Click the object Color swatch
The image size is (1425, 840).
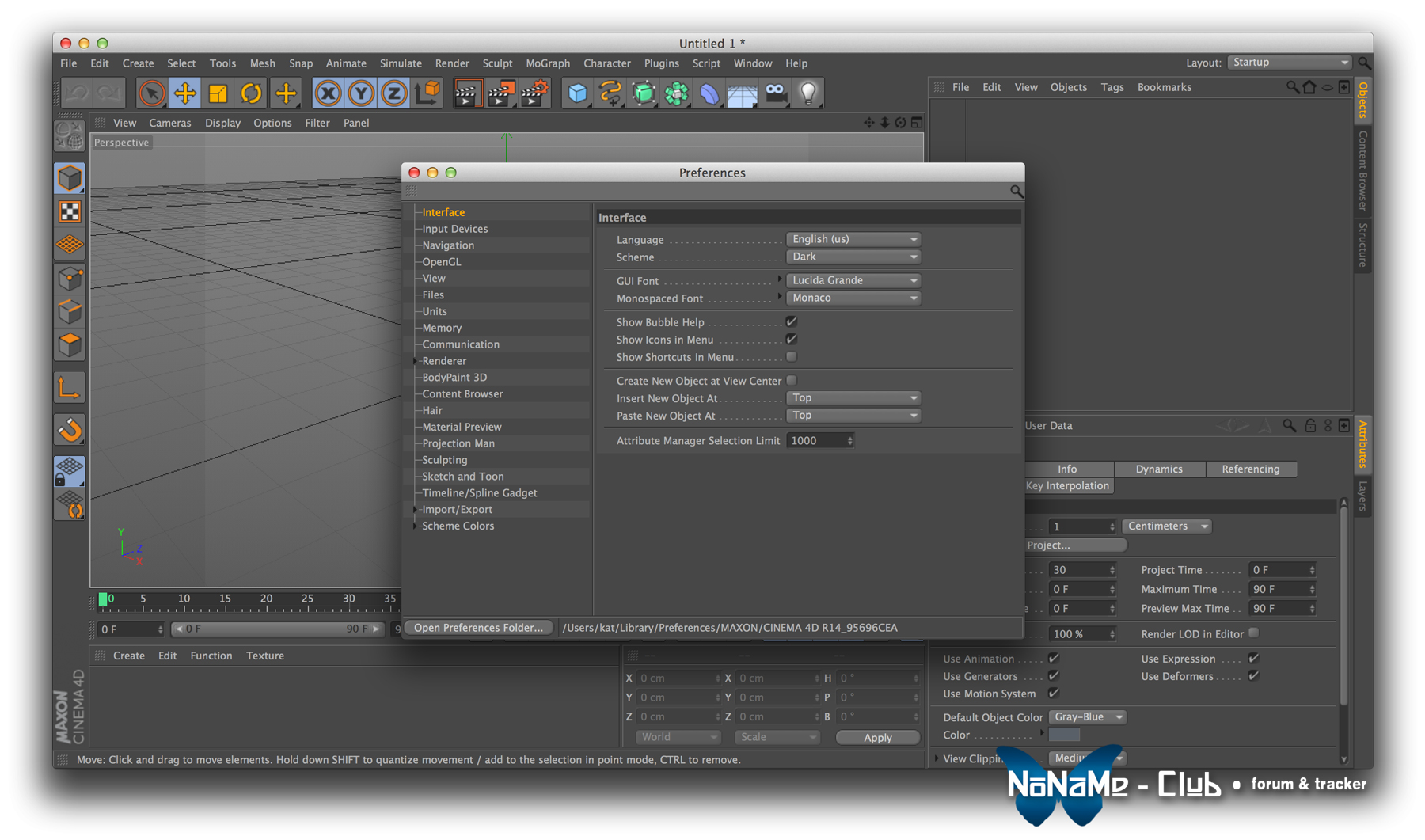point(1064,735)
